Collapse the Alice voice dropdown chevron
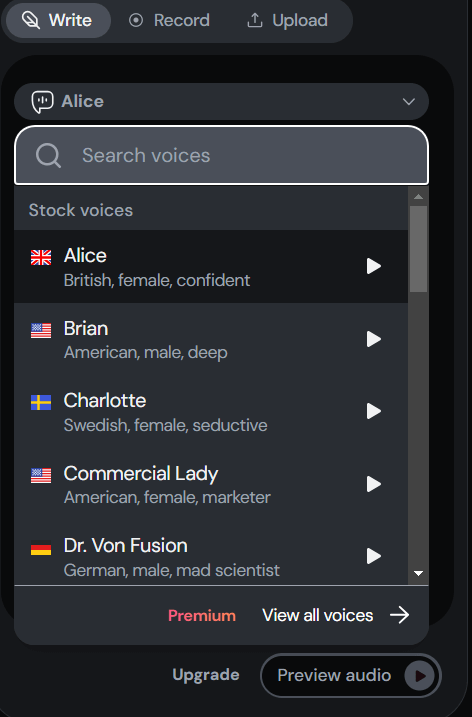The image size is (472, 717). coord(408,102)
